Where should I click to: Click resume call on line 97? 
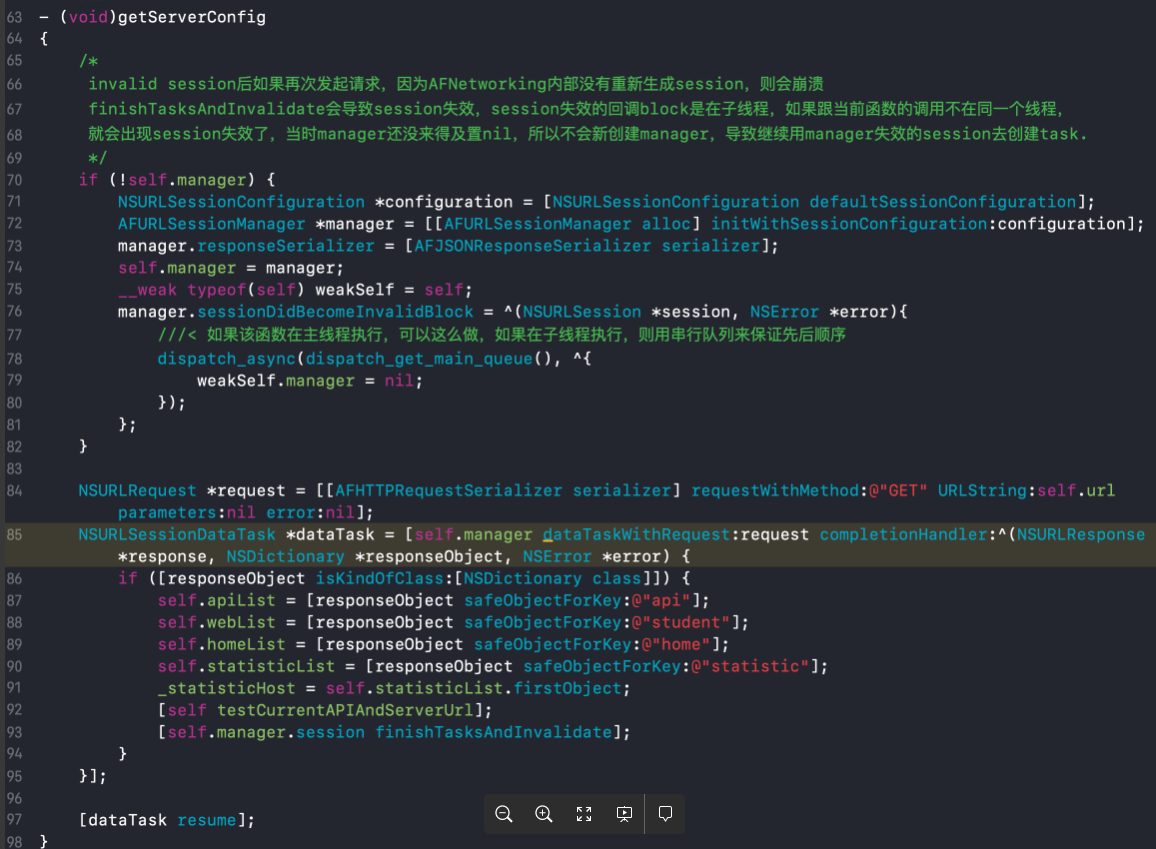click(206, 820)
